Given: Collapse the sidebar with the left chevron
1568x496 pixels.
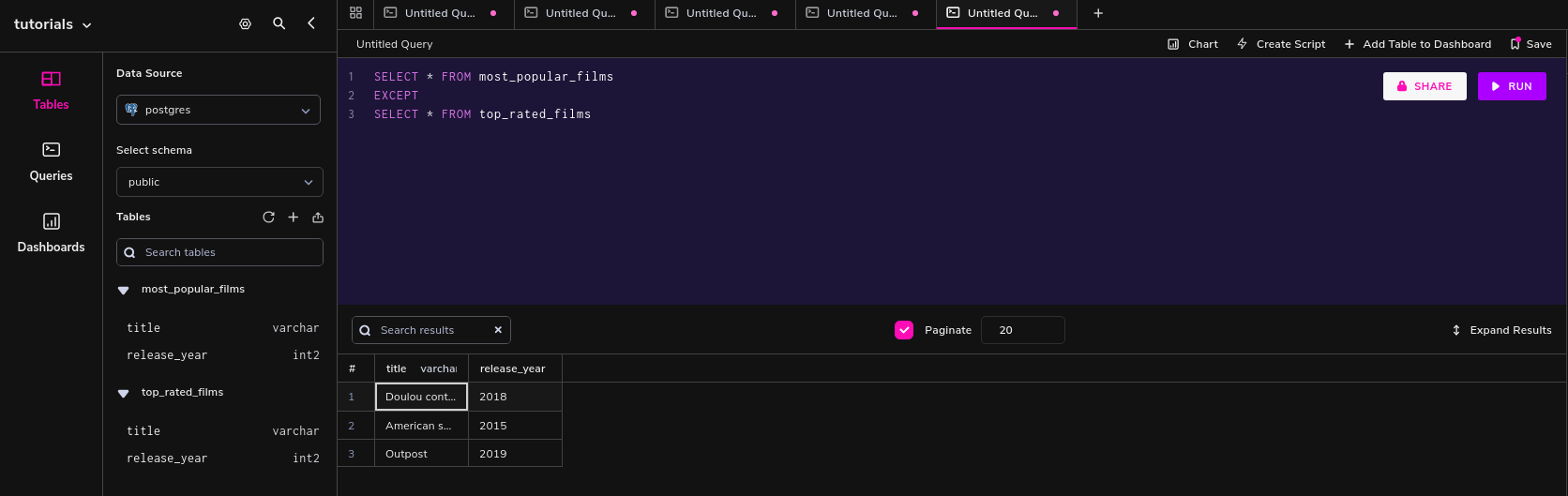Looking at the screenshot, I should pos(311,23).
